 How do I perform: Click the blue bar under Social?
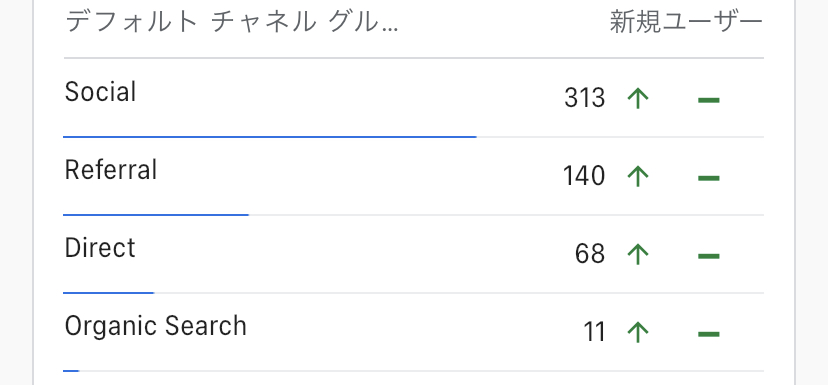270,137
